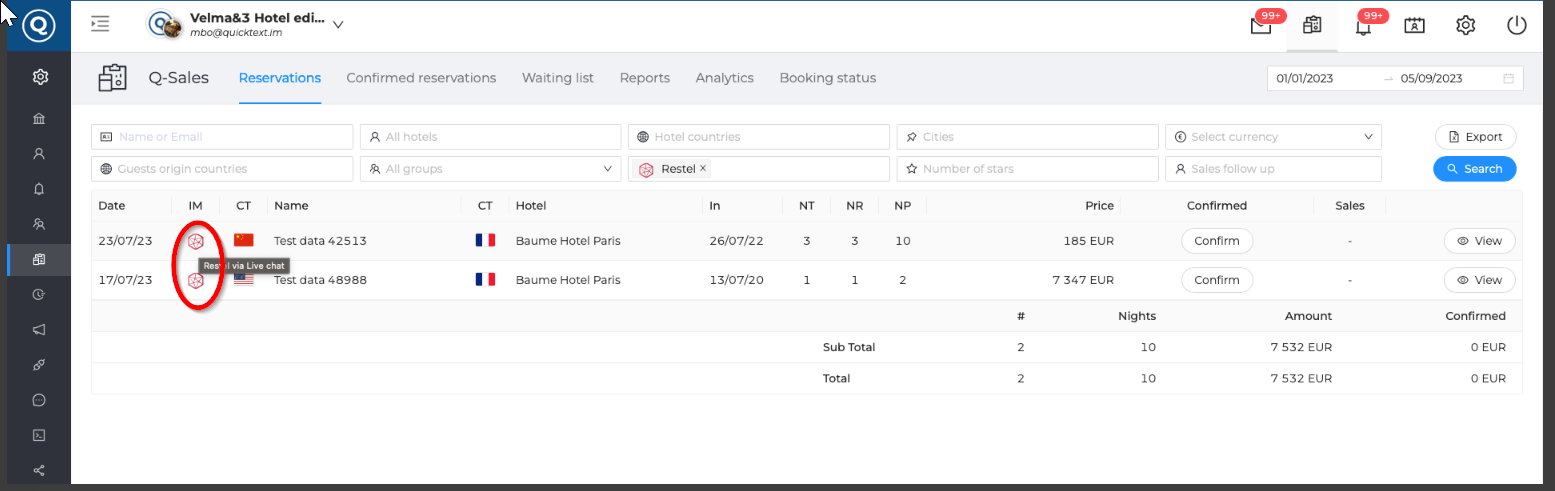Screen dimensions: 1555x491
Task: View reservation Test data 42513
Action: click(x=1479, y=241)
